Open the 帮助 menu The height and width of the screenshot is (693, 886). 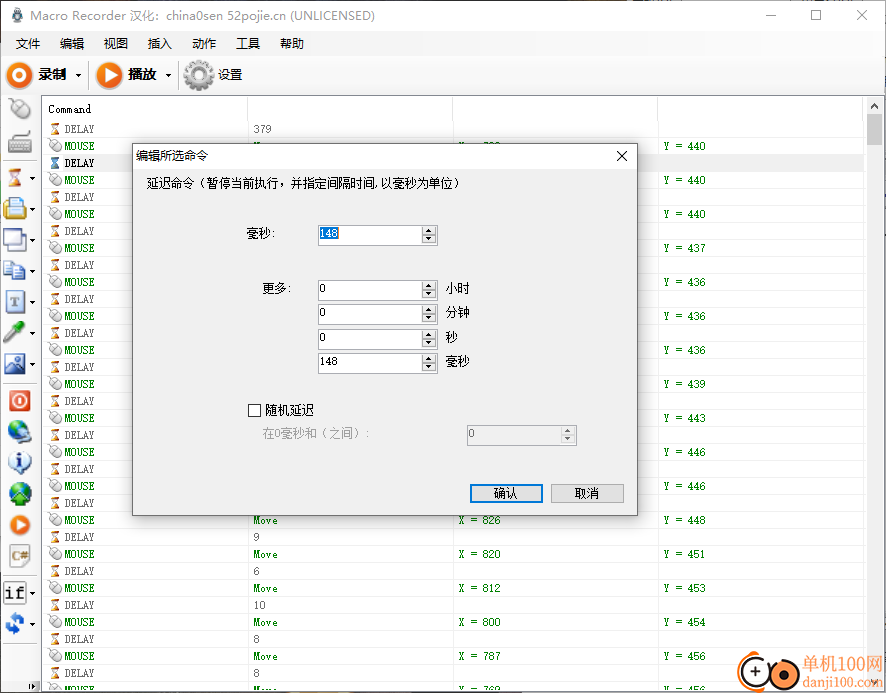(292, 44)
